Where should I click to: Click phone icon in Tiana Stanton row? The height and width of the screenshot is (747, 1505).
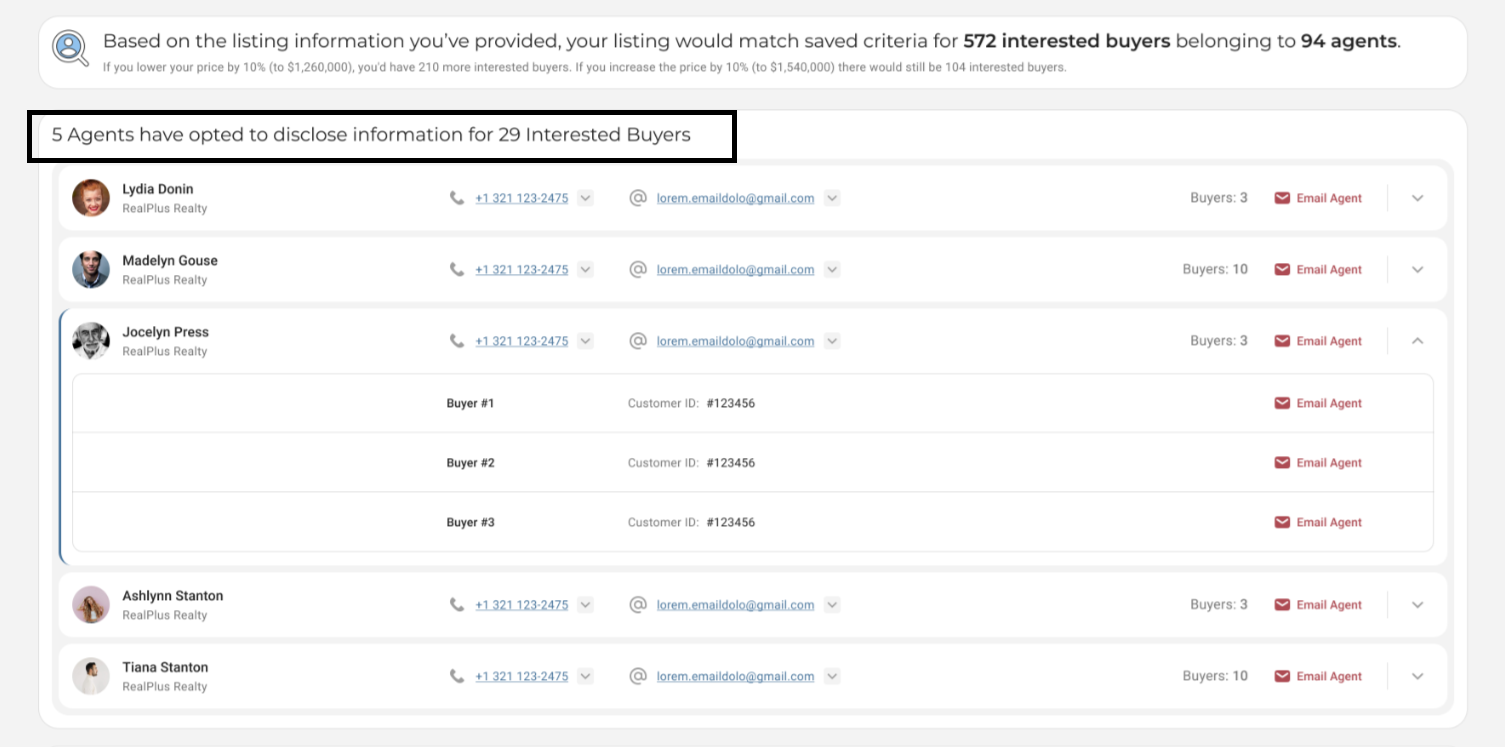457,676
